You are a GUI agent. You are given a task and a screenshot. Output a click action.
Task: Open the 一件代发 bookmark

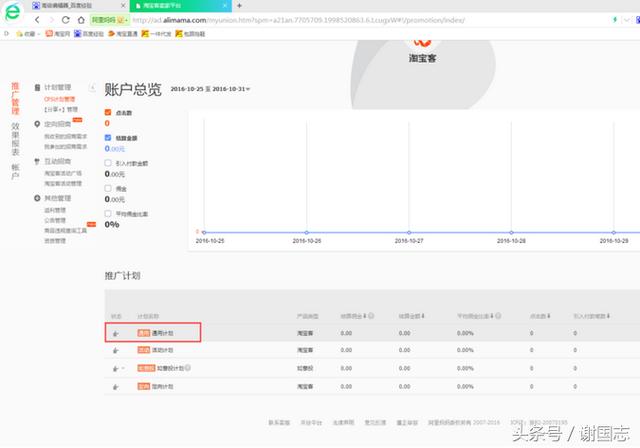click(x=156, y=34)
